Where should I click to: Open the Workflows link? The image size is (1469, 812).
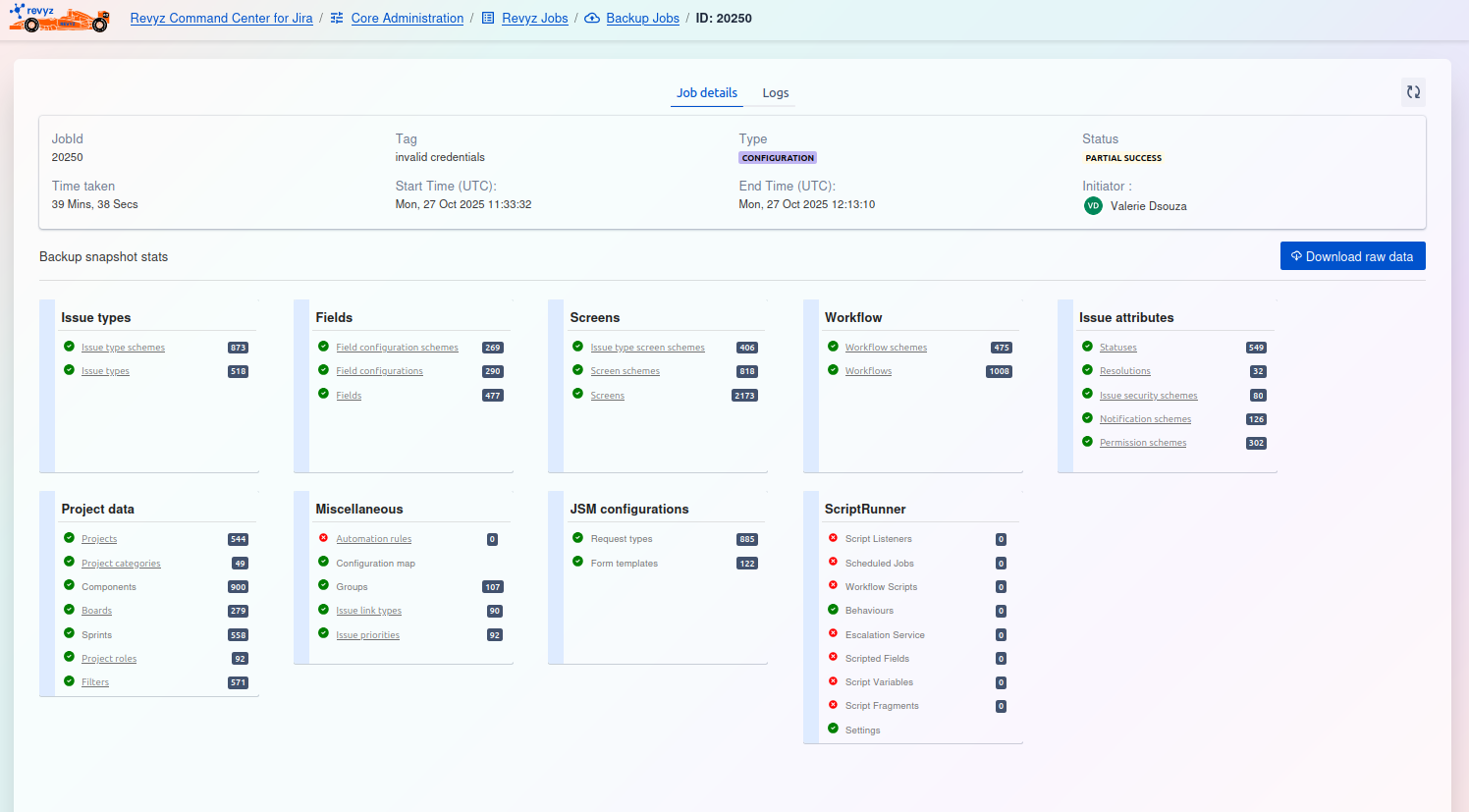(x=868, y=371)
